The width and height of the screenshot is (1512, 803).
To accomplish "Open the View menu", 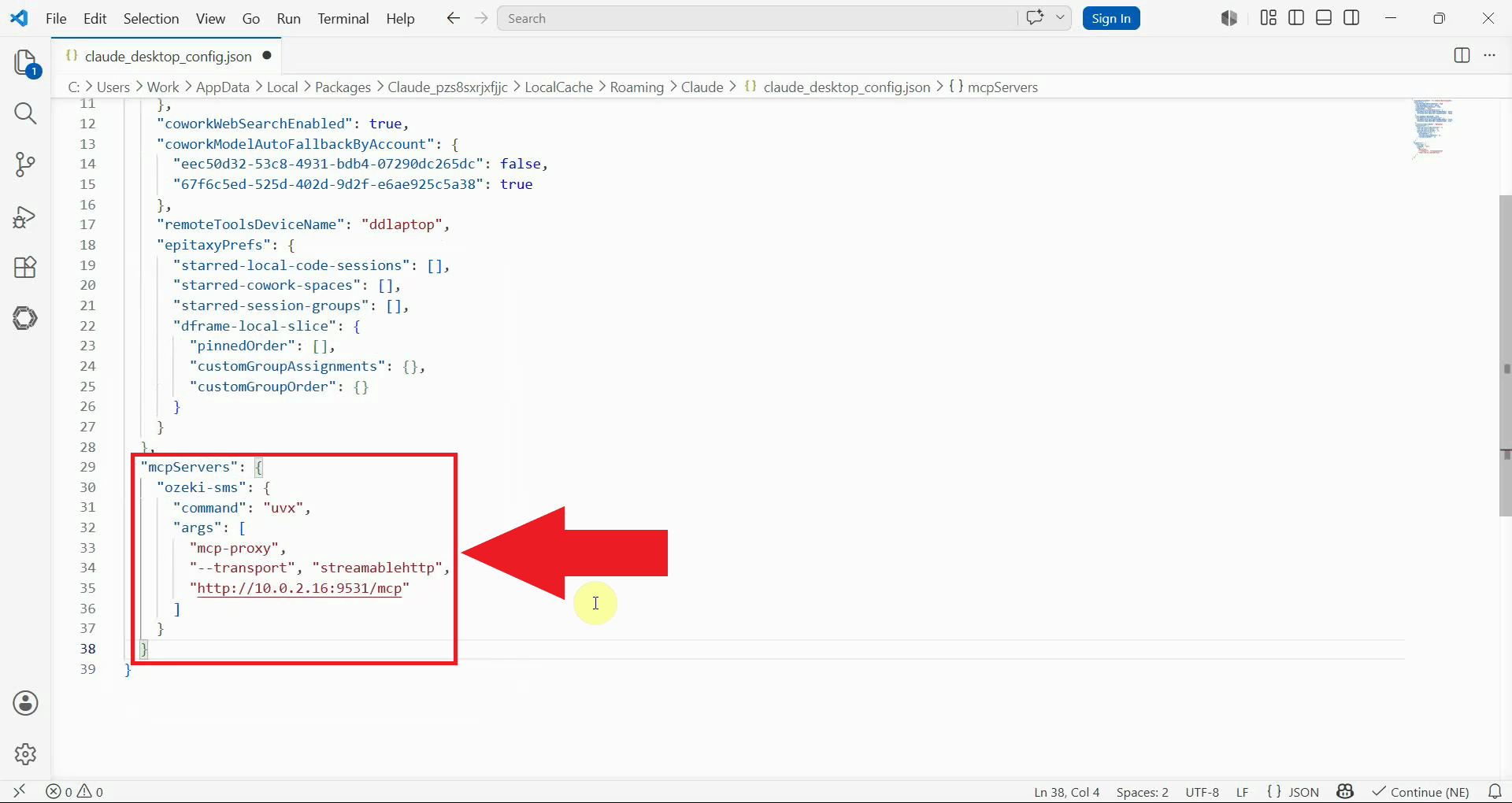I will click(210, 18).
